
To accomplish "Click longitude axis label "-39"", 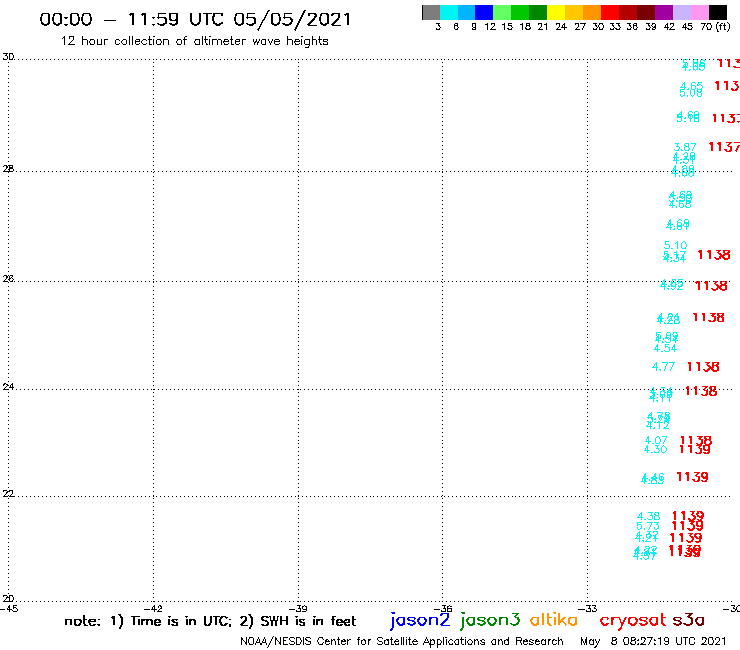I will pyautogui.click(x=298, y=608).
